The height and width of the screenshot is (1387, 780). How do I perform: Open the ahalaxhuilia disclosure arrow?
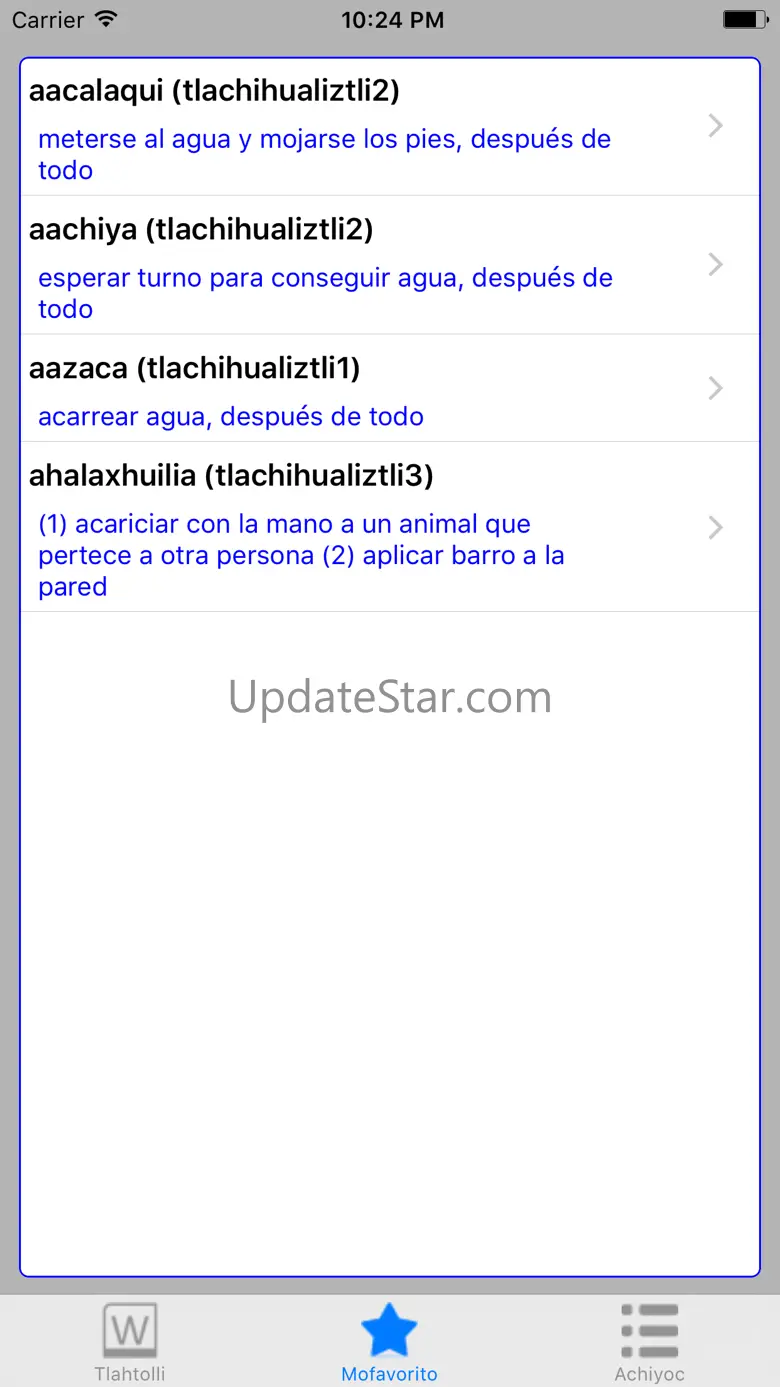coord(715,527)
